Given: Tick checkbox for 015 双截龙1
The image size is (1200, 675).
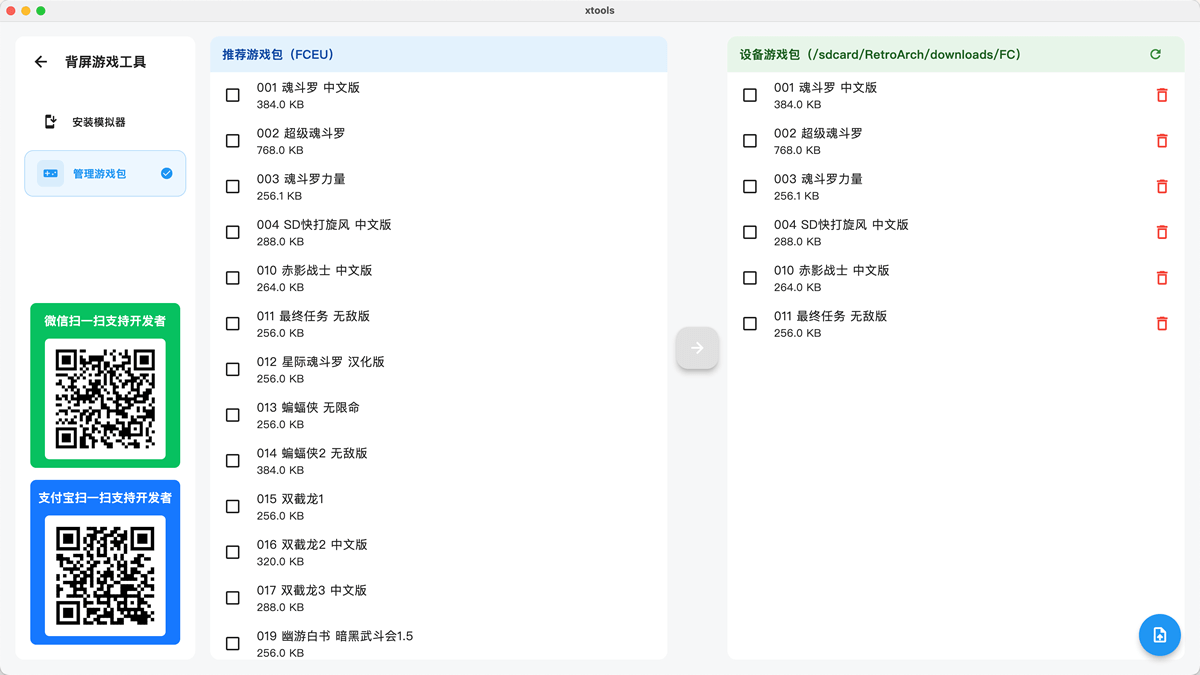Looking at the screenshot, I should 233,507.
